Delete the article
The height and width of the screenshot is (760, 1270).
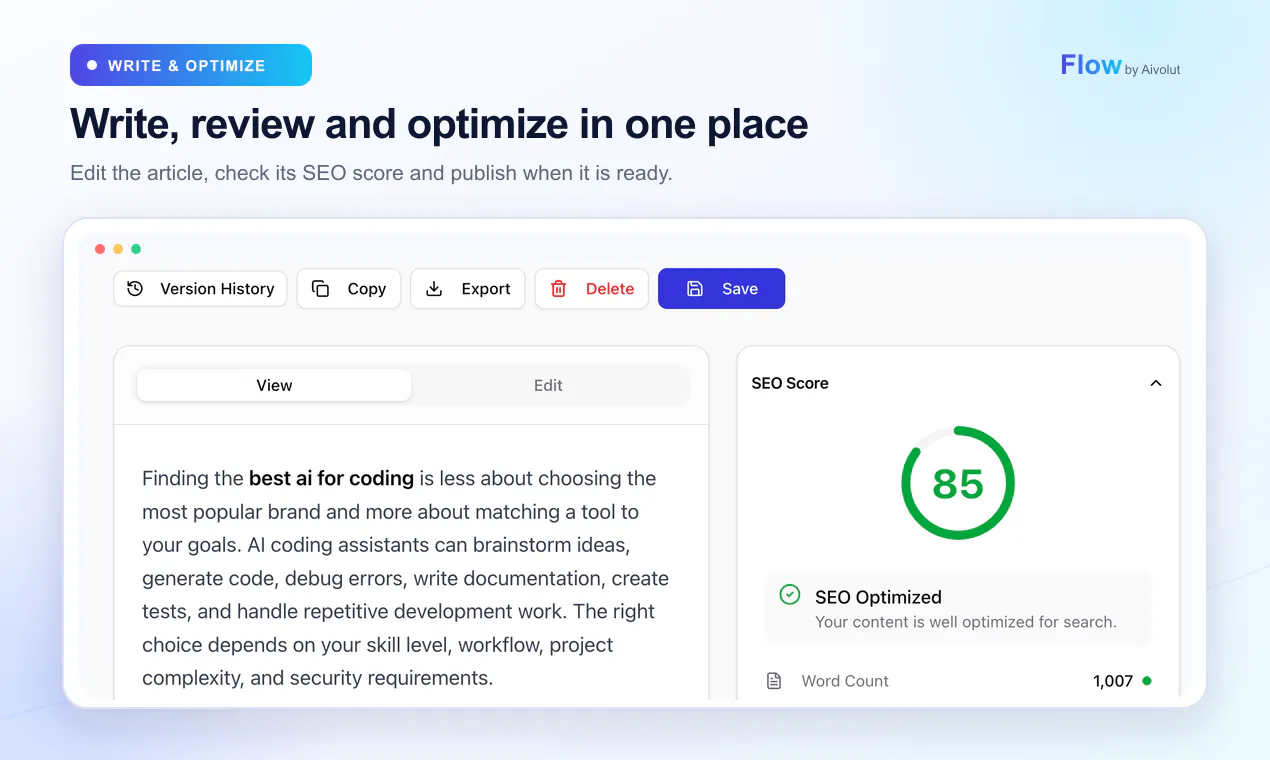(x=592, y=289)
